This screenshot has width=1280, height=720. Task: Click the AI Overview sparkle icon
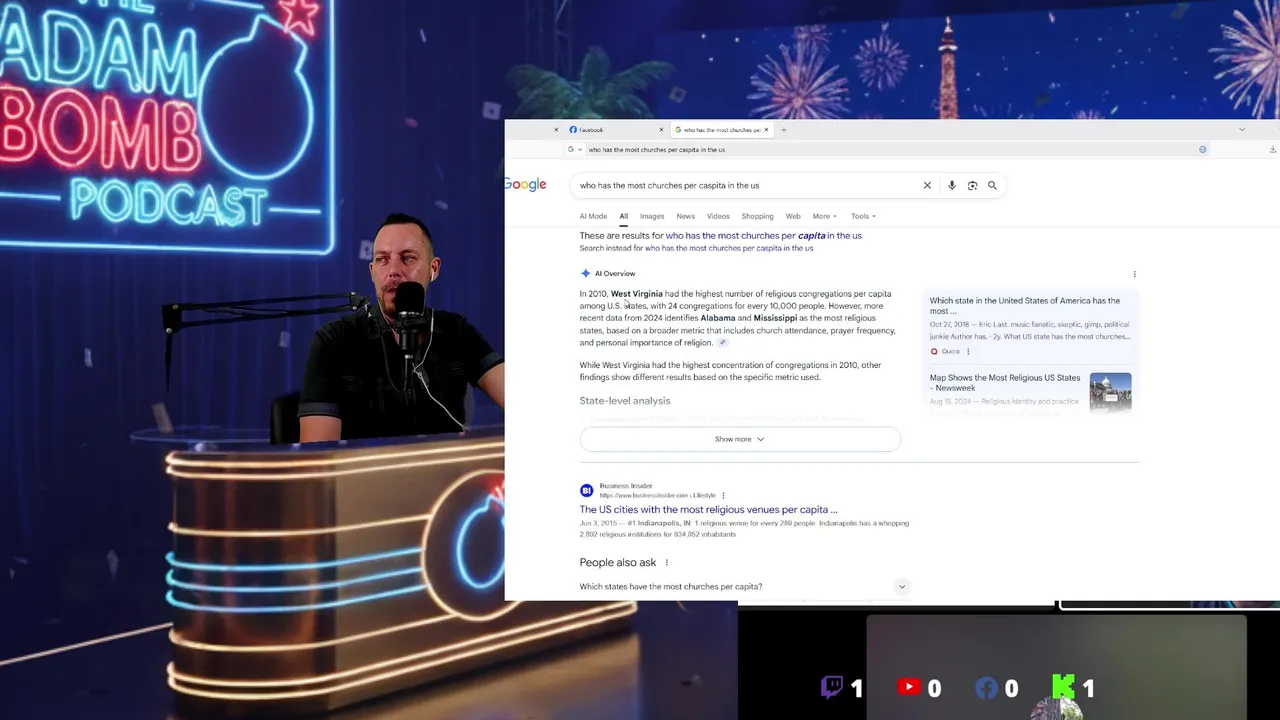[x=585, y=273]
